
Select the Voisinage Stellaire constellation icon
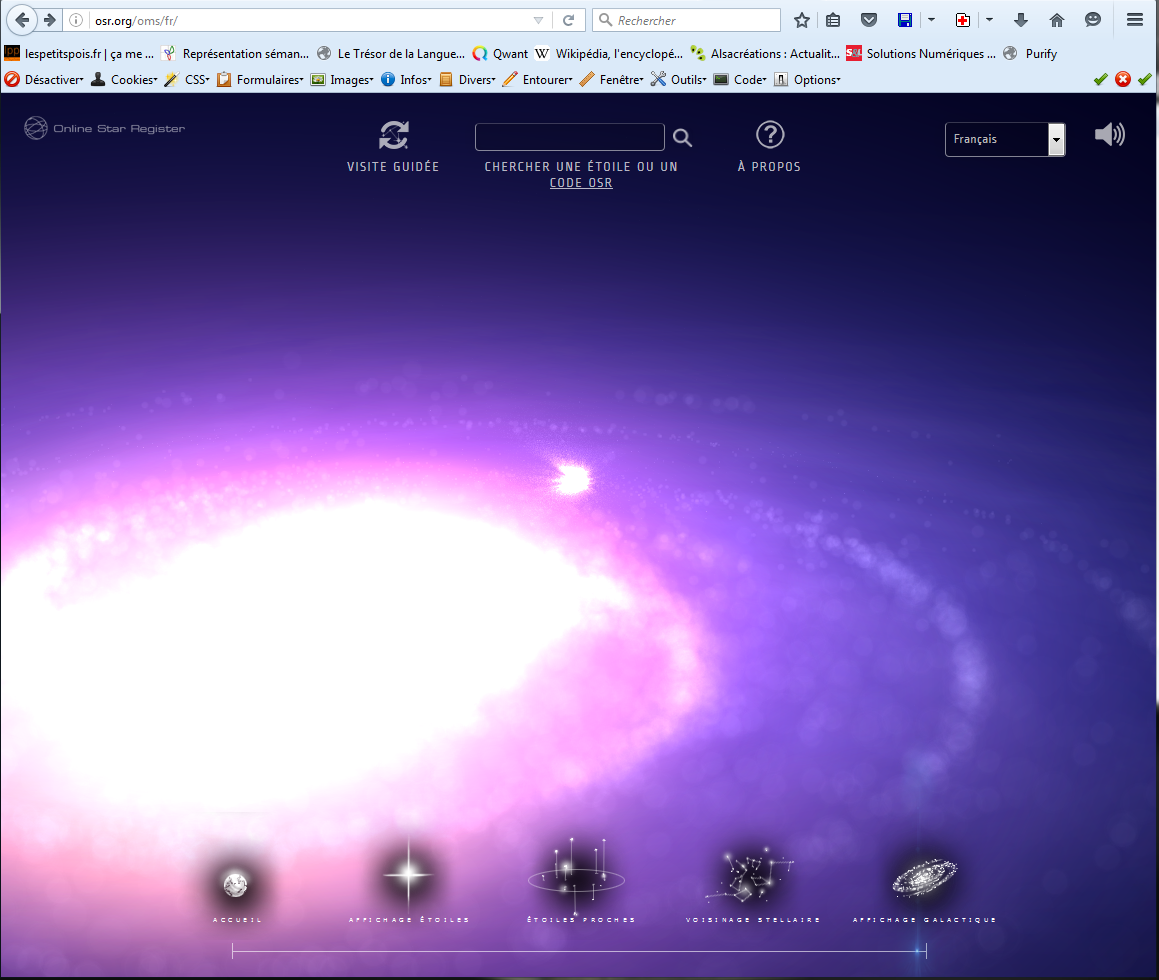pyautogui.click(x=752, y=874)
